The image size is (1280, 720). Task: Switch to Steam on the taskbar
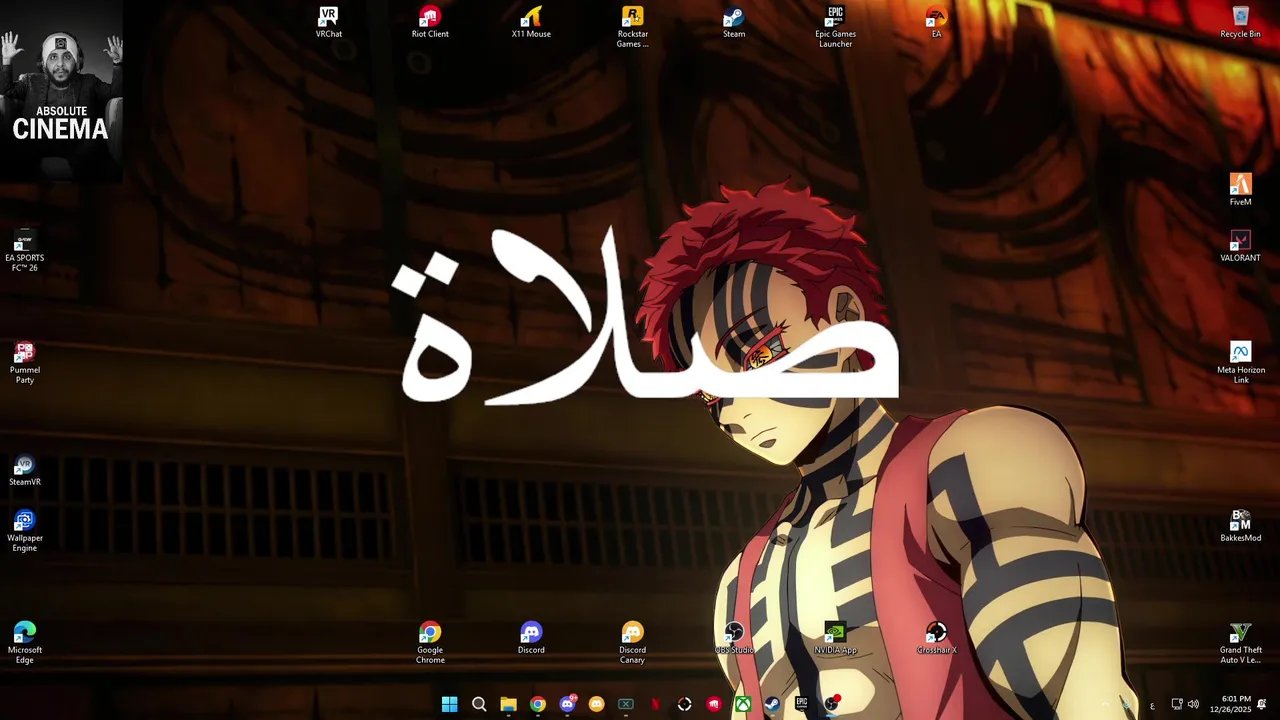coord(772,704)
